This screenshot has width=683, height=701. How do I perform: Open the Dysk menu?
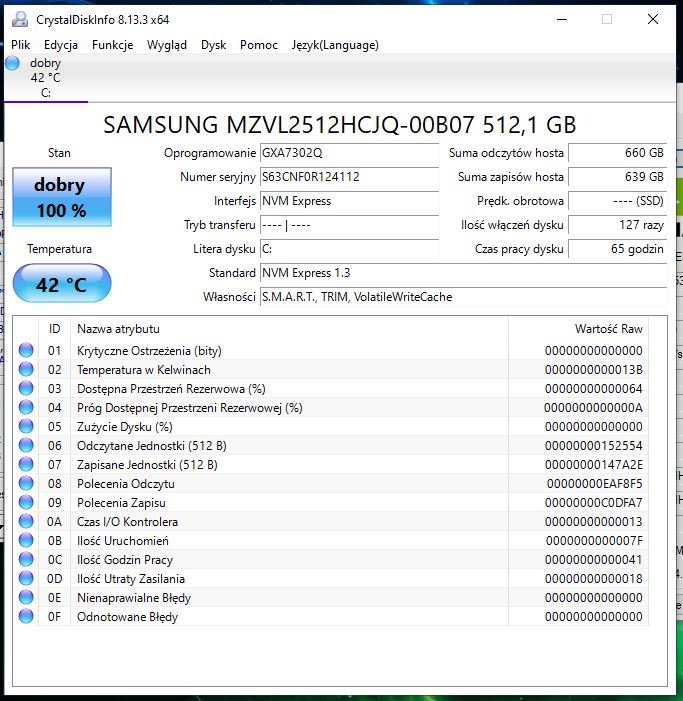213,45
